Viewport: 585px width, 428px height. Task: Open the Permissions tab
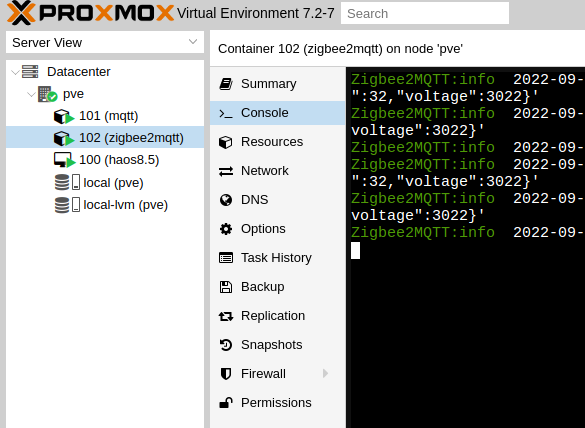click(x=278, y=403)
